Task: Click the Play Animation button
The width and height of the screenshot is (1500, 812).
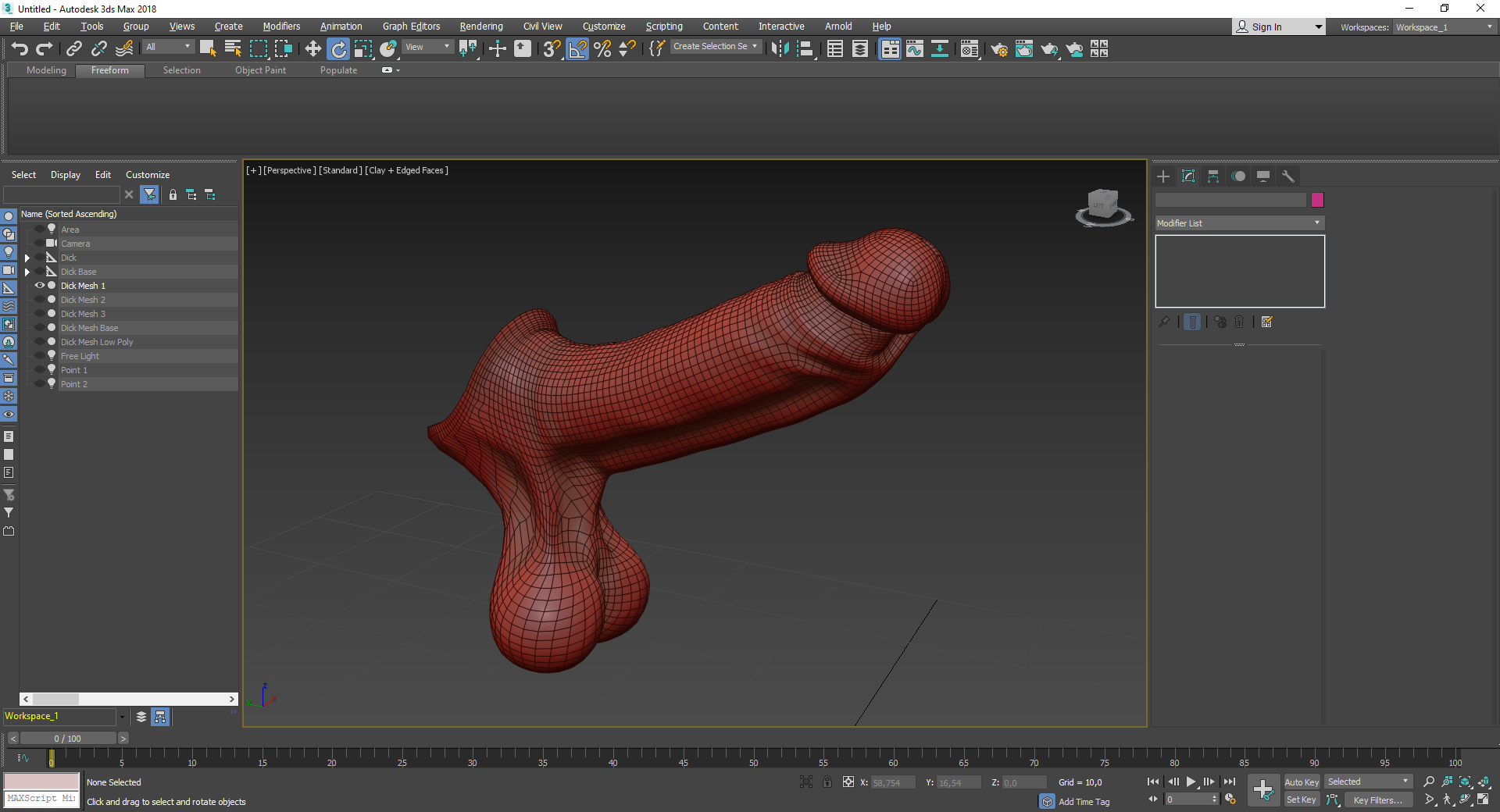Action: [x=1191, y=782]
